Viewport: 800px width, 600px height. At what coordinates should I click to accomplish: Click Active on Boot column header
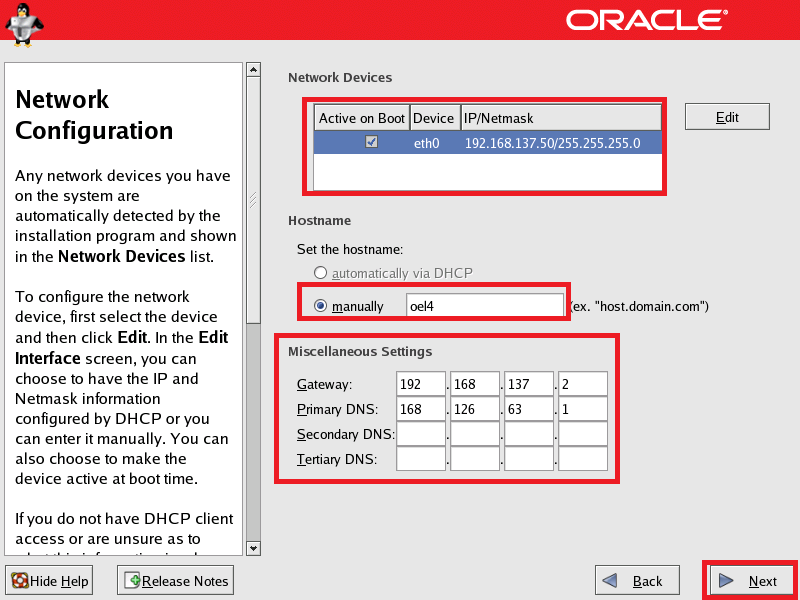pos(362,118)
